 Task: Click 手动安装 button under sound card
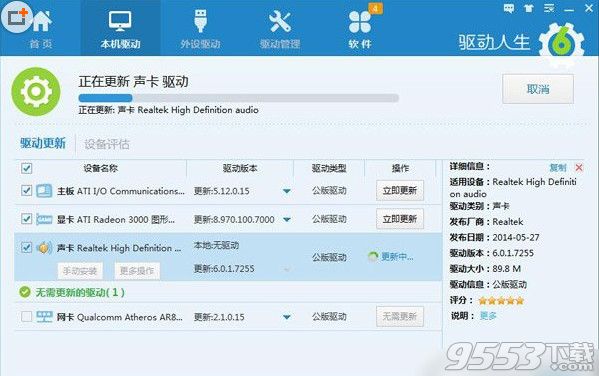(x=80, y=271)
